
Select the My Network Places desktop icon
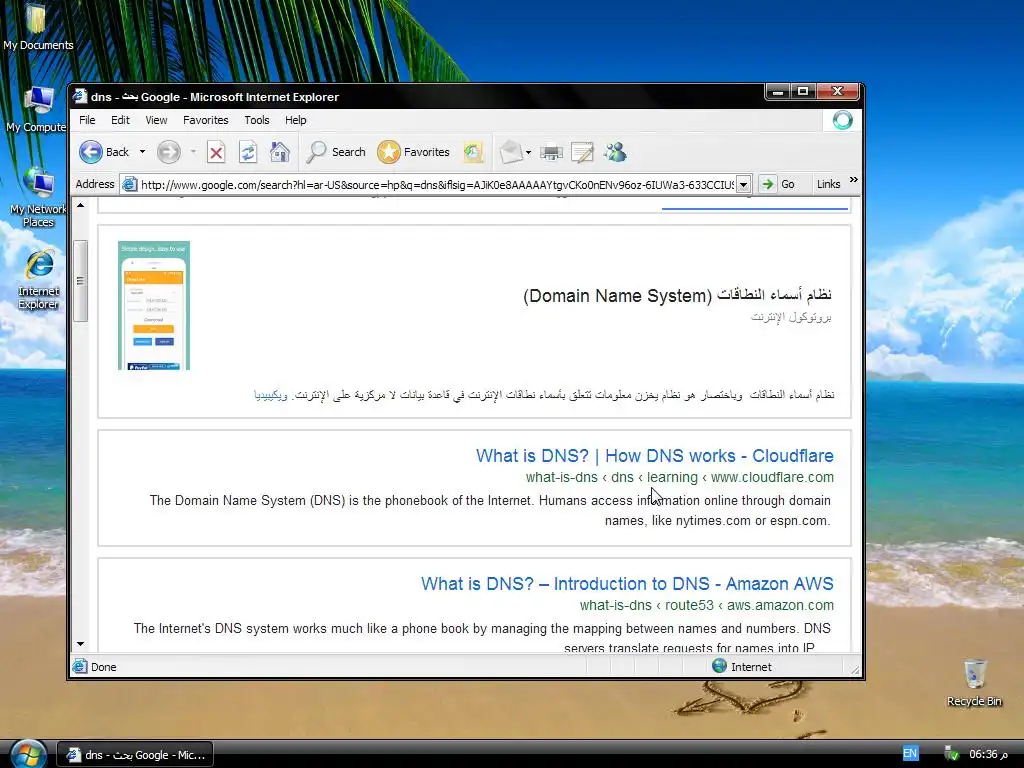tap(38, 198)
